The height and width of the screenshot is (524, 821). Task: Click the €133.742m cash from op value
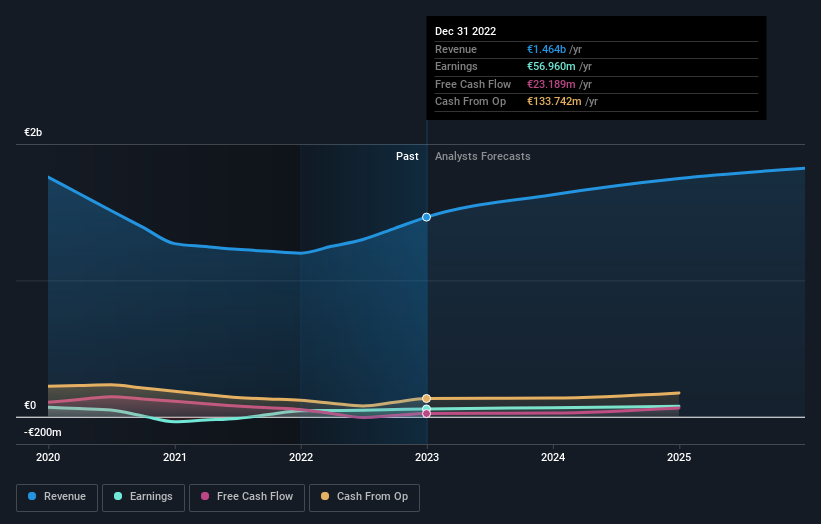[x=554, y=102]
